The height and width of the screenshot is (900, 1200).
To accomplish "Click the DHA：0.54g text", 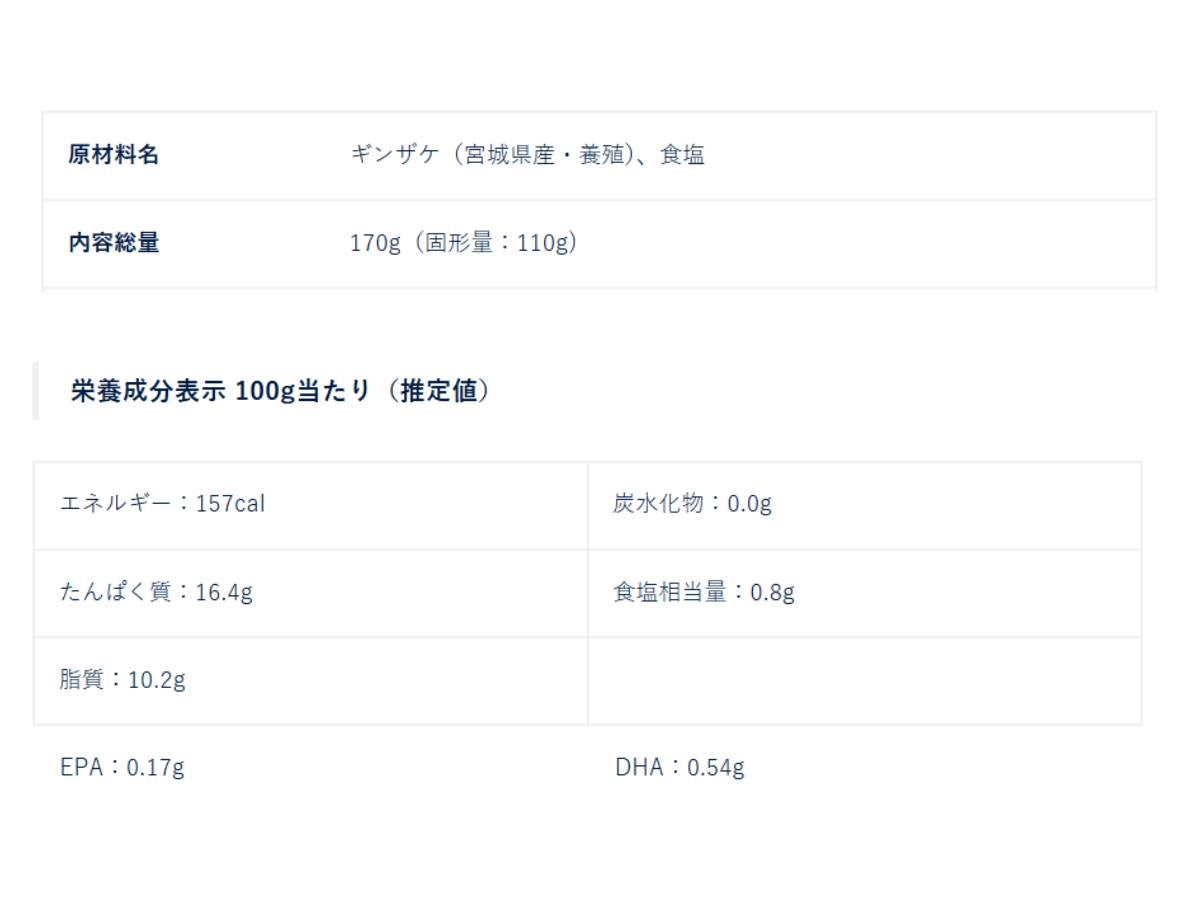I will coord(680,768).
